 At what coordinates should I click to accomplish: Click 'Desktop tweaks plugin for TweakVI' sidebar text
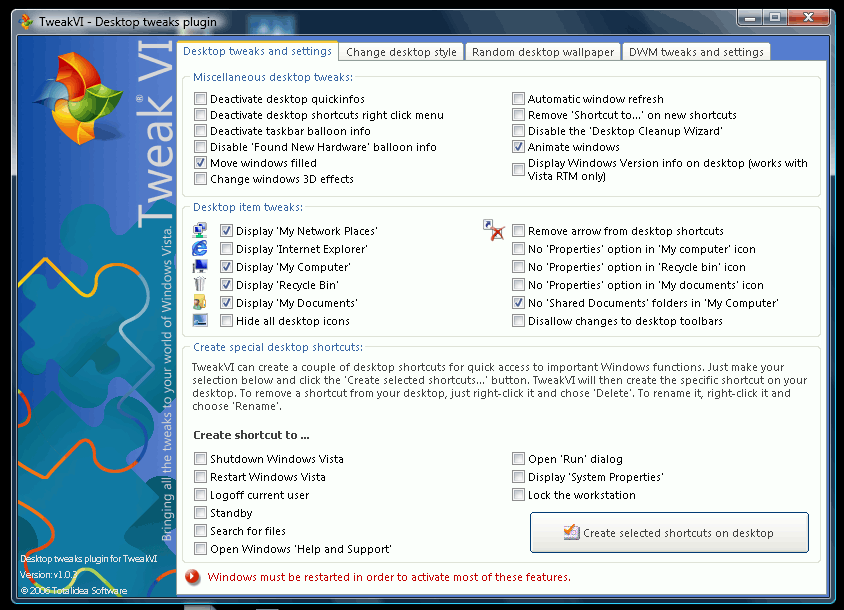click(89, 559)
